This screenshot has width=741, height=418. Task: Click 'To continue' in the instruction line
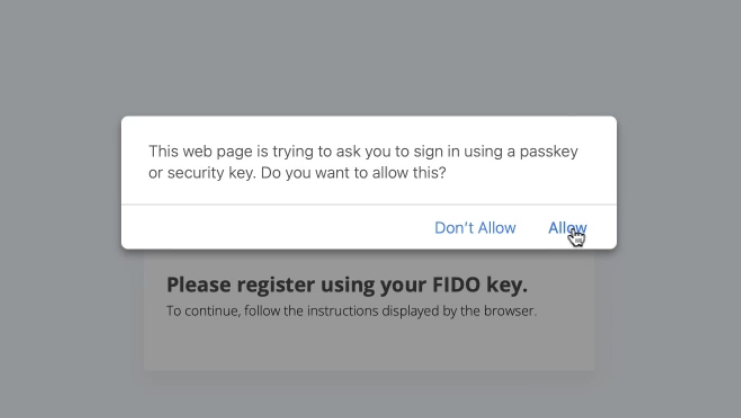click(196, 311)
